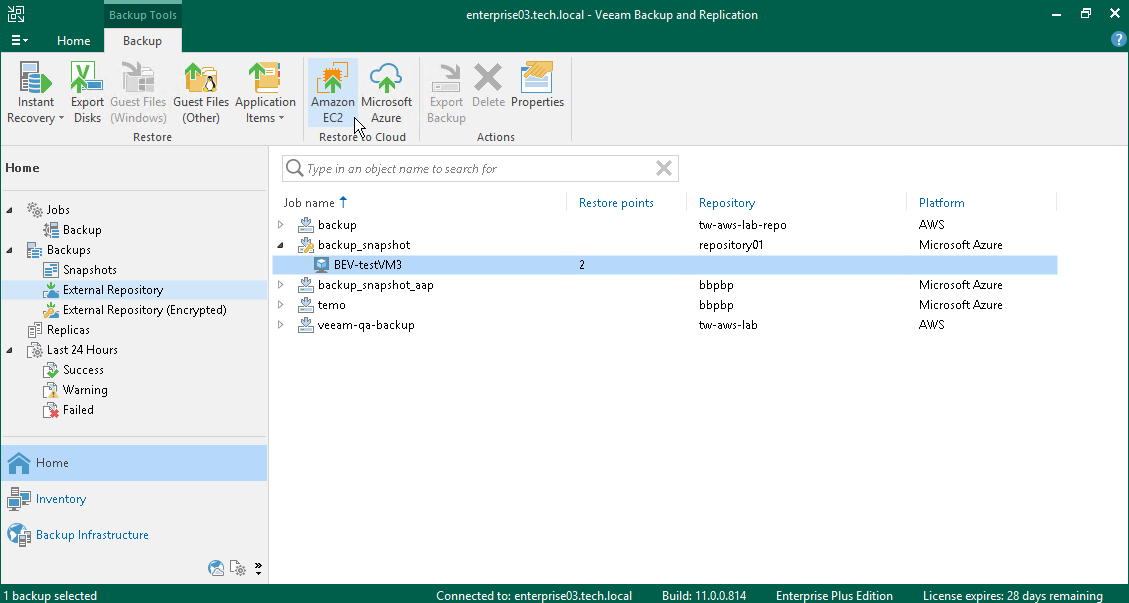Click AWS platform cell for veeam-qa-backup
Image resolution: width=1129 pixels, height=603 pixels.
(932, 325)
